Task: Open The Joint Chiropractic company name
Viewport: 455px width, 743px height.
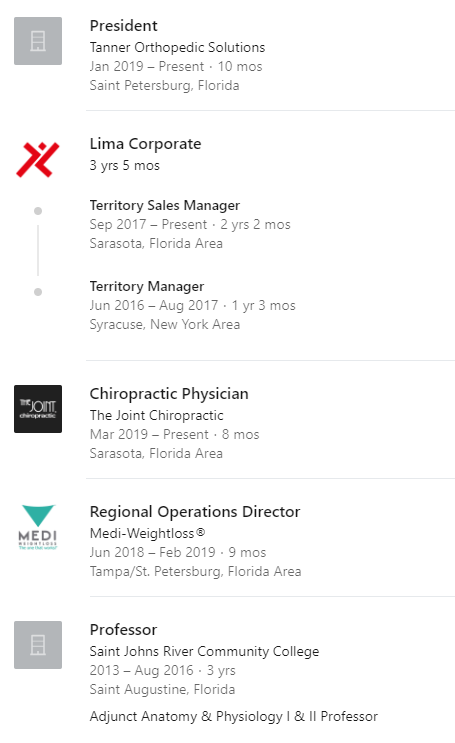Action: [156, 415]
